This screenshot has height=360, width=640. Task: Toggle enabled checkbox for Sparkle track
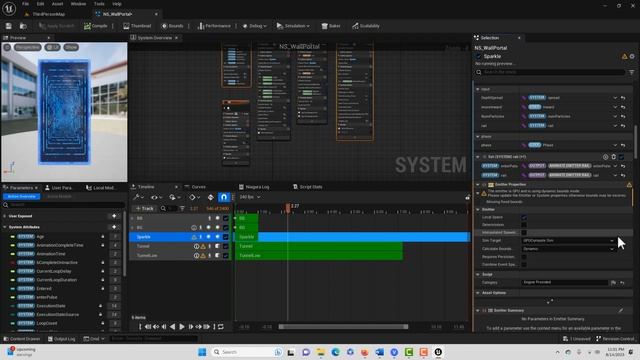click(x=226, y=237)
